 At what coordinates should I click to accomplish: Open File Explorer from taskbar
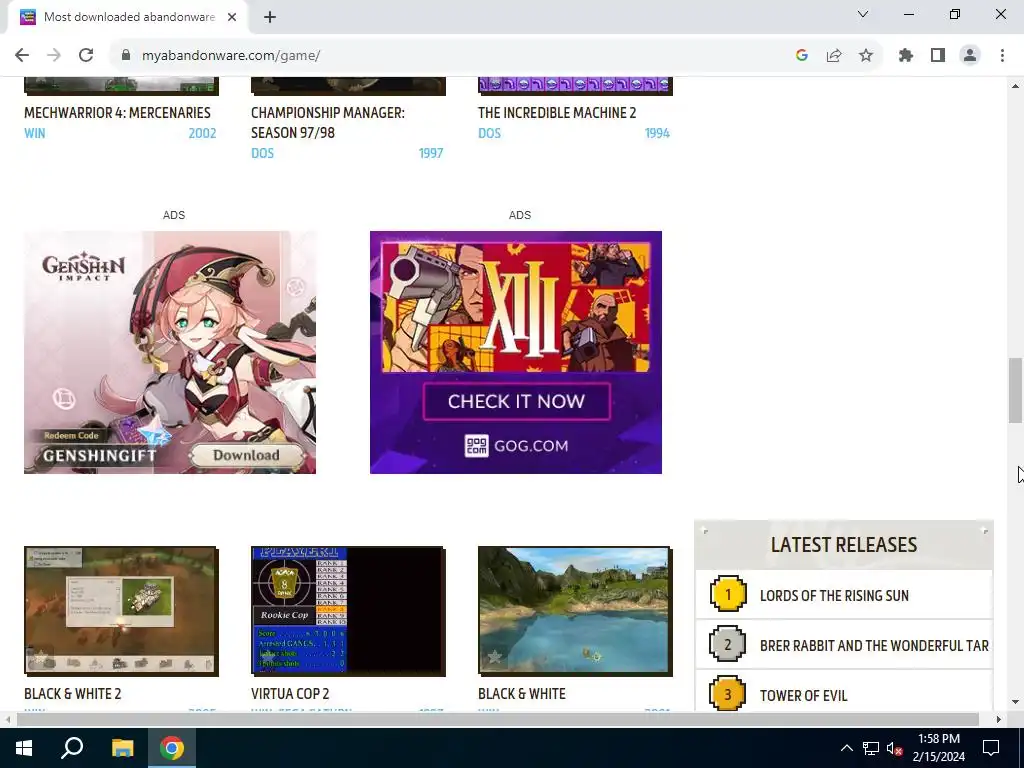122,748
